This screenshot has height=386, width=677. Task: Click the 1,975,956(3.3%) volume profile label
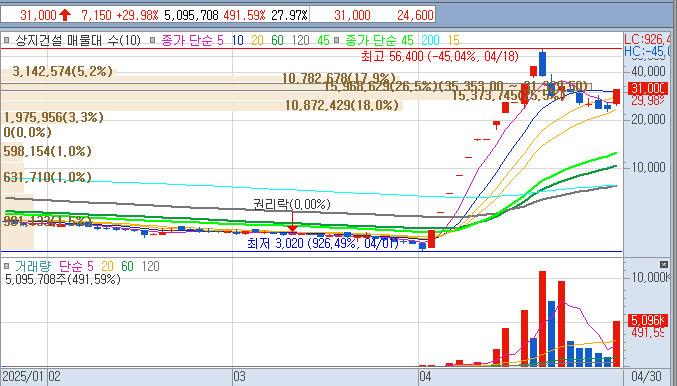(54, 117)
